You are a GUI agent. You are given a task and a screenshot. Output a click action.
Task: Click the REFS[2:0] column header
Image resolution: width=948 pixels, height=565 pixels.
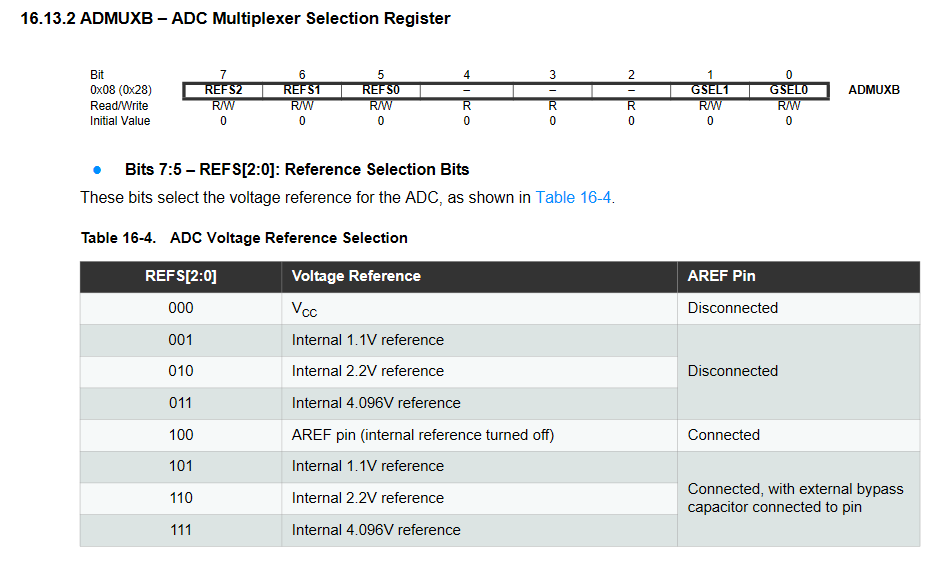point(181,276)
